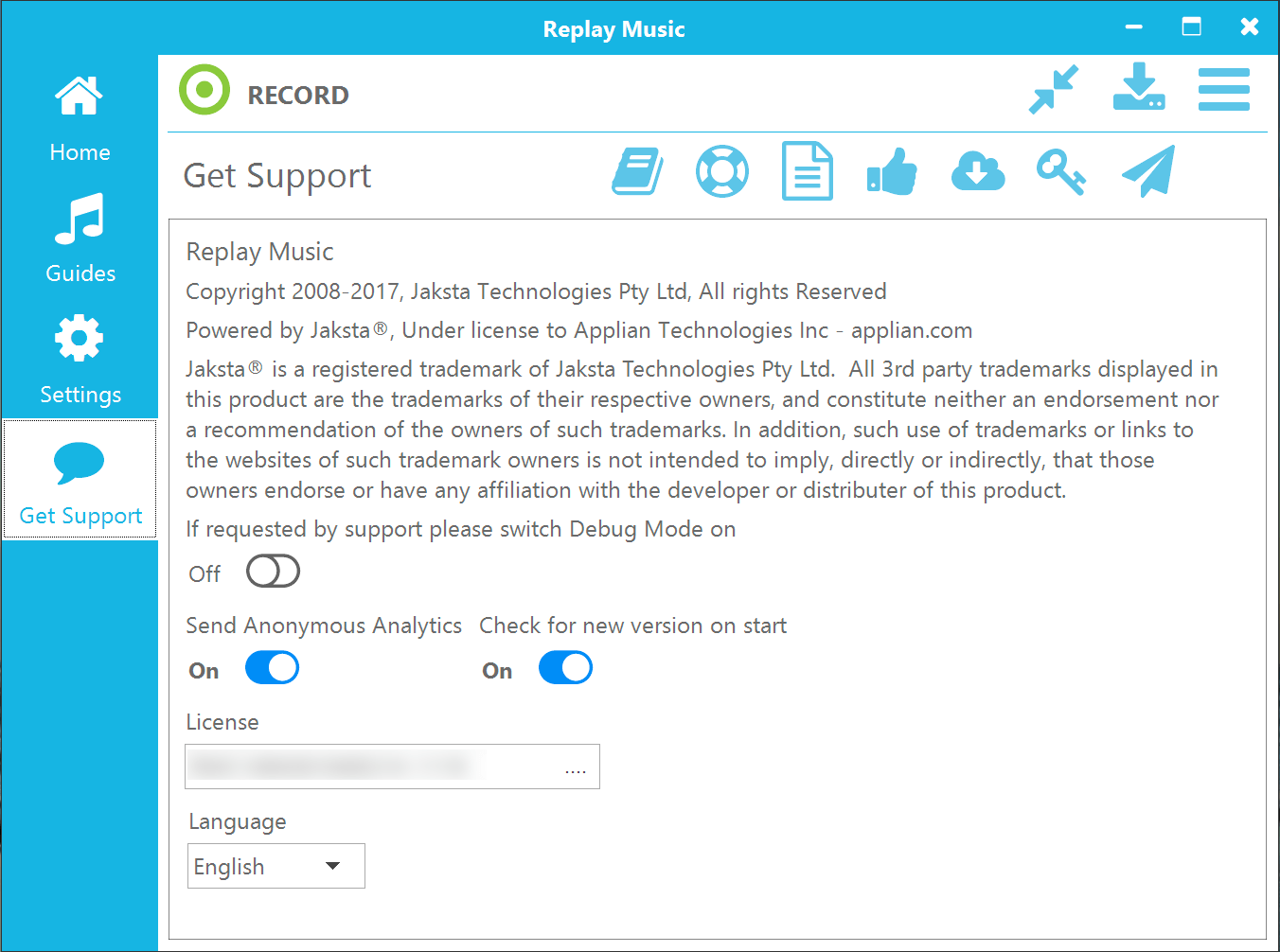
Task: Toggle the Debug Mode switch
Action: (x=273, y=572)
